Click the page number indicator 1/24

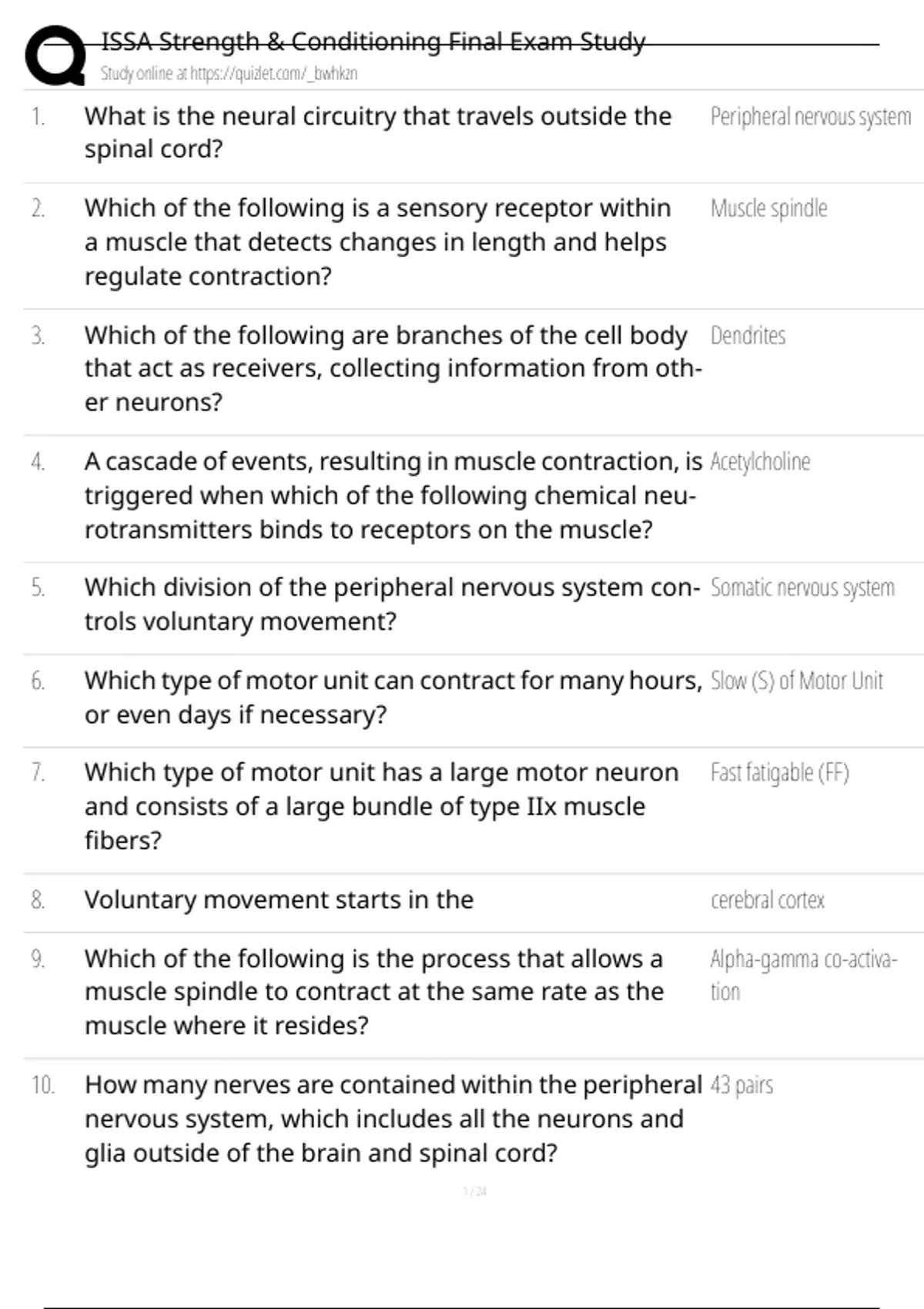(x=474, y=1192)
